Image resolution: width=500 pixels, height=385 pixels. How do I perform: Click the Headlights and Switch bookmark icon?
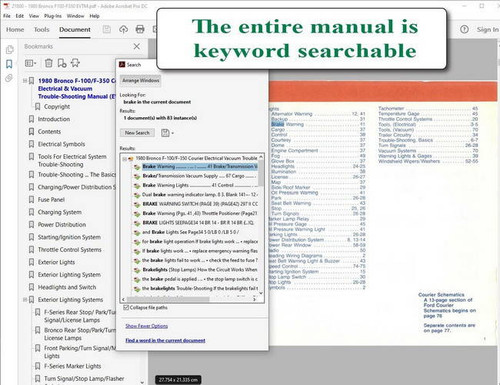pyautogui.click(x=31, y=287)
